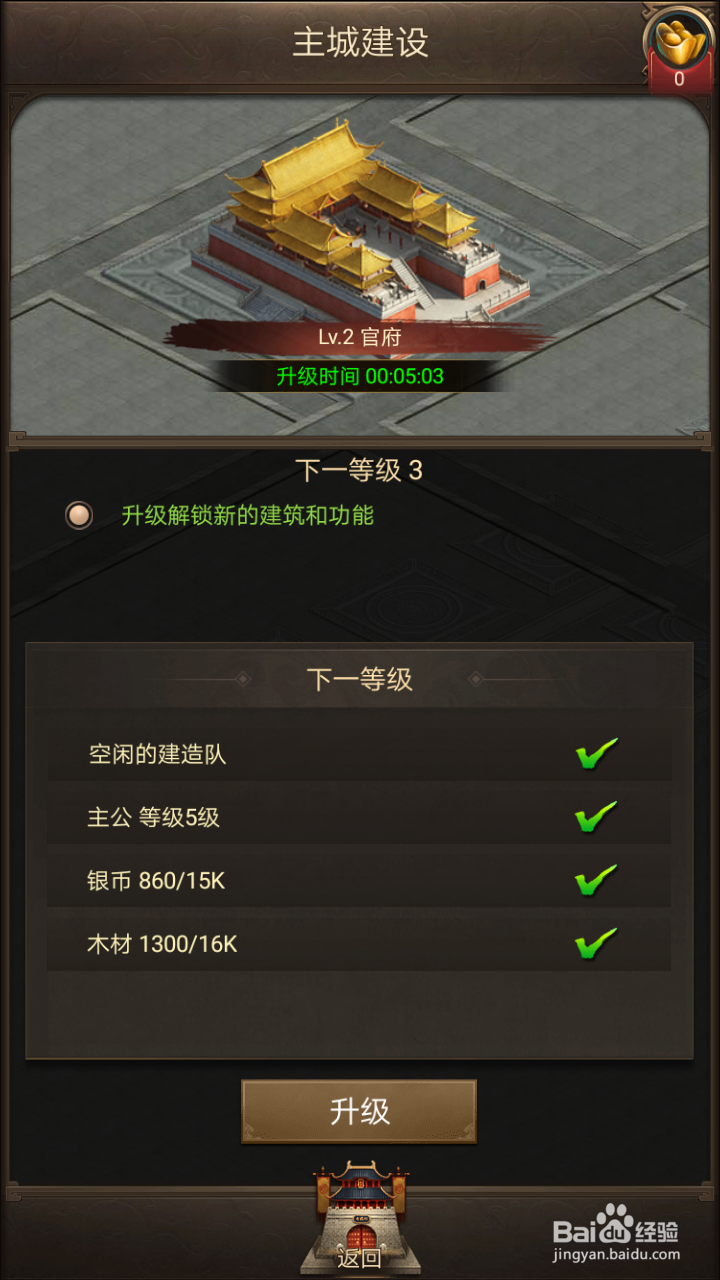Click the checkmark next to wood 1300/16K
The image size is (720, 1280).
[x=597, y=943]
